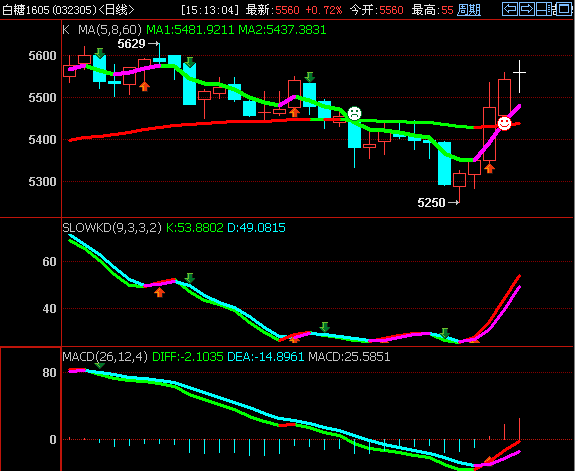The width and height of the screenshot is (575, 471).
Task: Open the split-panel layout icon
Action: (x=544, y=9)
